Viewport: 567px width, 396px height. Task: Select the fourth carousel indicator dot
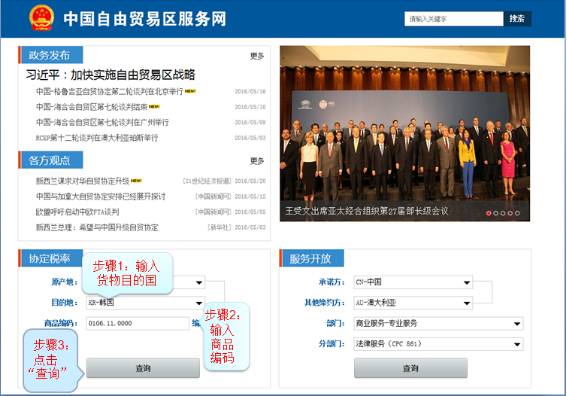510,213
